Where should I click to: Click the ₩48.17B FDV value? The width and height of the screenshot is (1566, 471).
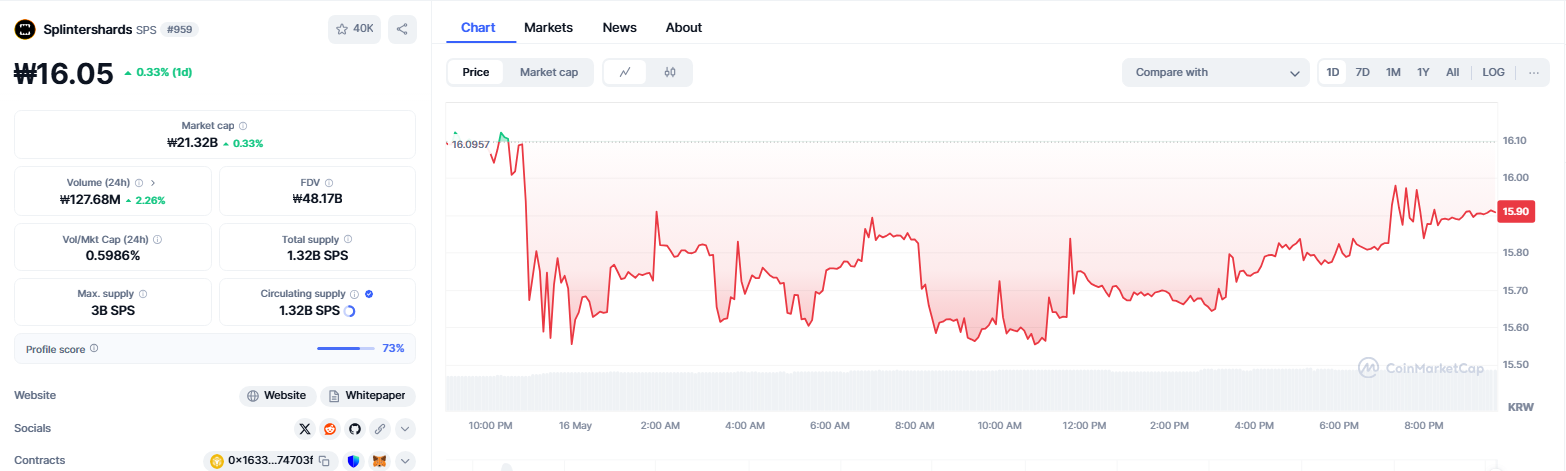coord(317,198)
